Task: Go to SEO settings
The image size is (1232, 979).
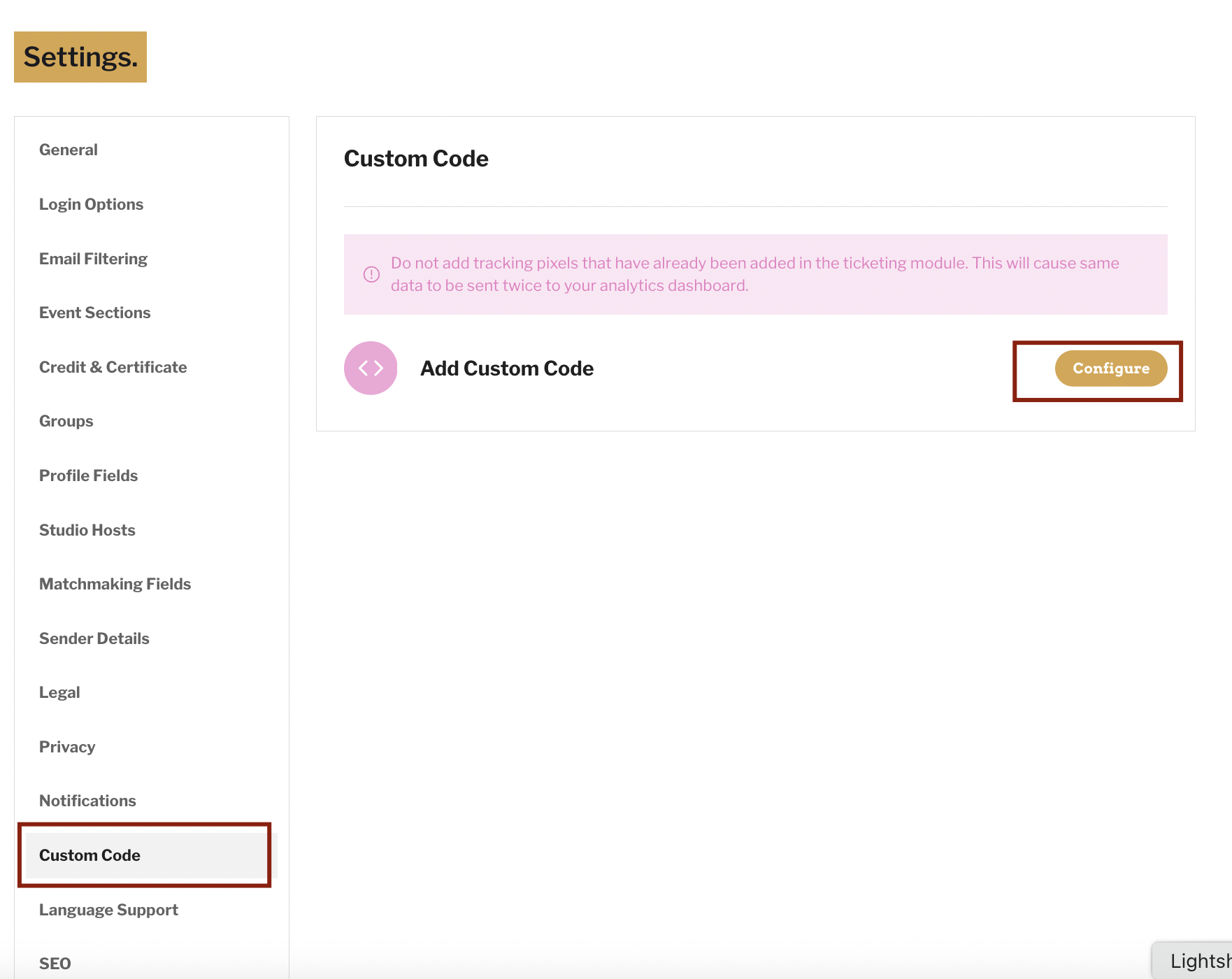Action: coord(55,964)
